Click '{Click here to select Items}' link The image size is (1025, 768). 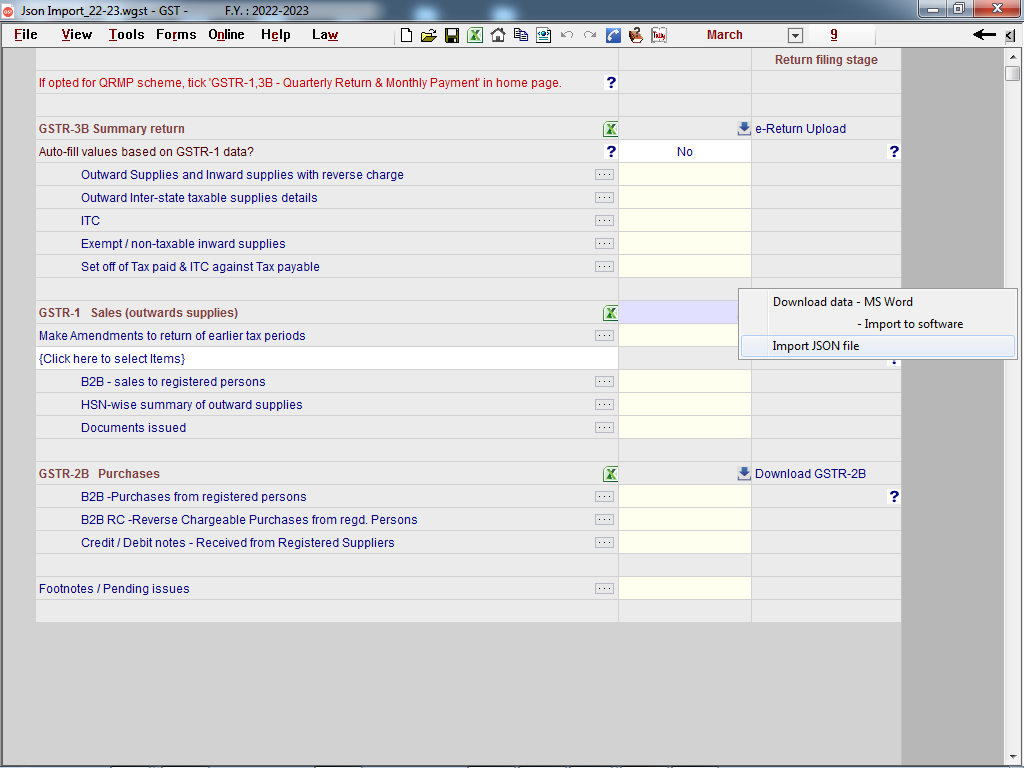pyautogui.click(x=112, y=359)
